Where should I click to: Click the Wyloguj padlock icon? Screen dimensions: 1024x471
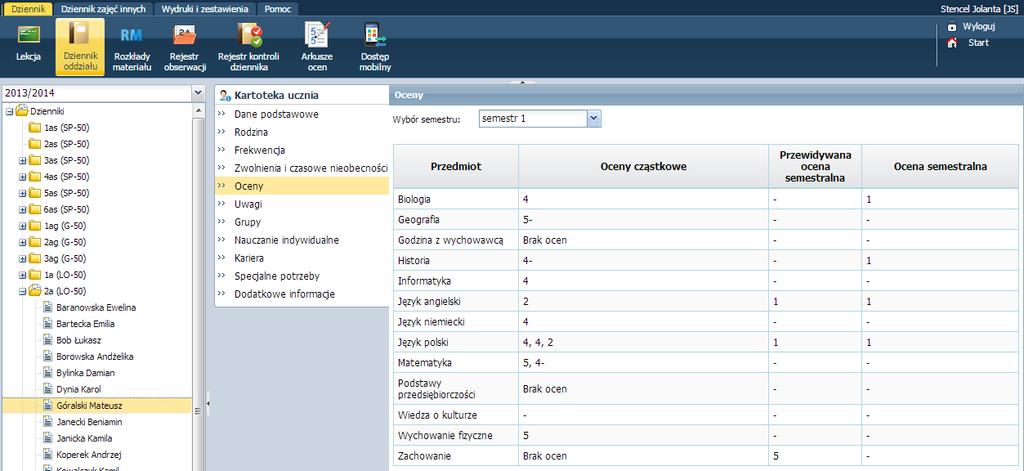click(952, 26)
